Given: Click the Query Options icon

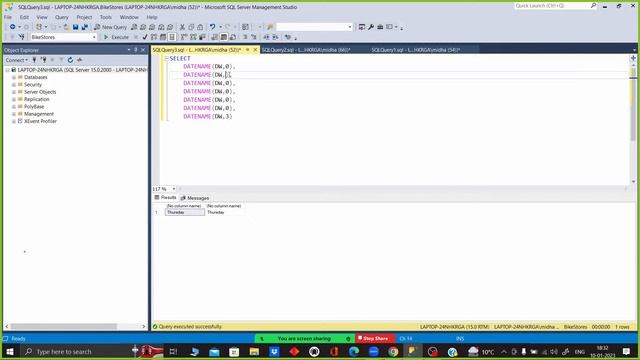Looking at the screenshot, I should click(x=163, y=37).
